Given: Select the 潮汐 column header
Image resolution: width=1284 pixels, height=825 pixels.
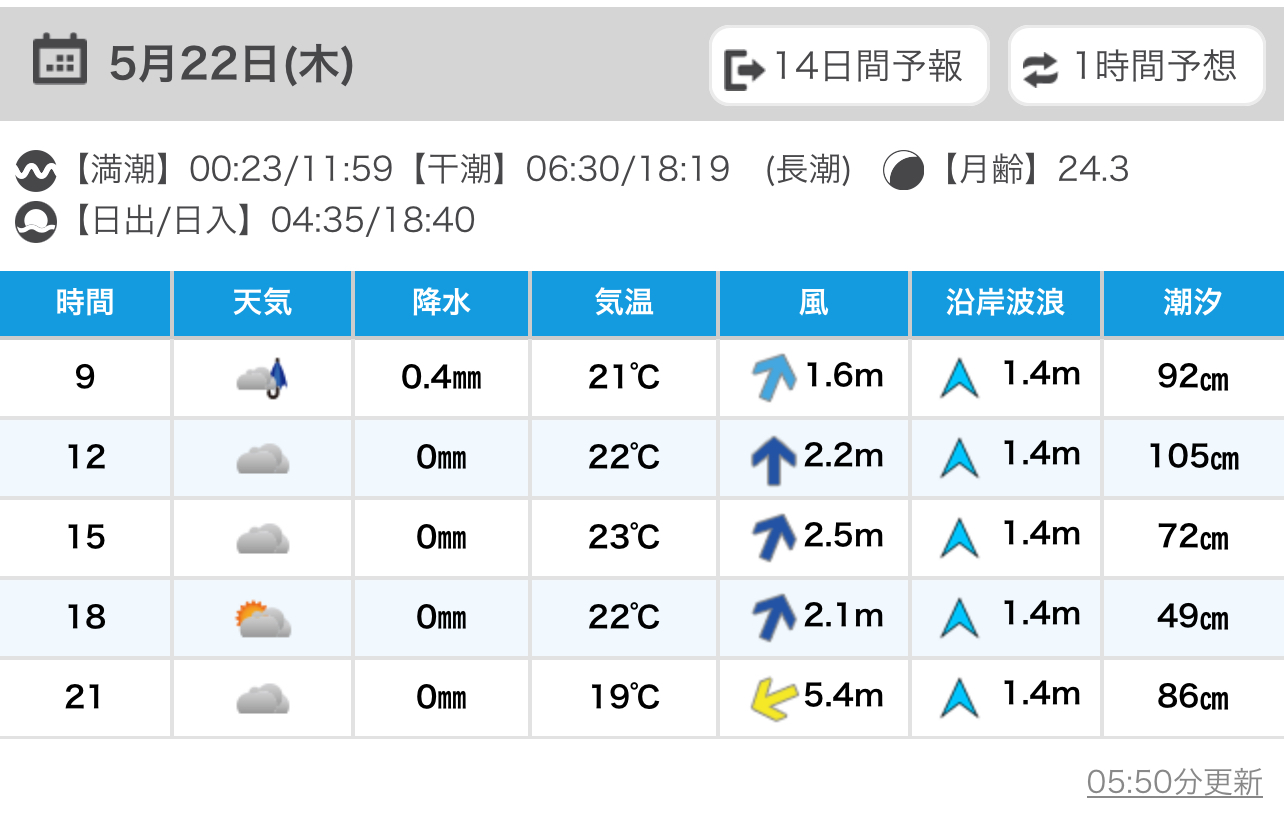Looking at the screenshot, I should click(1194, 303).
